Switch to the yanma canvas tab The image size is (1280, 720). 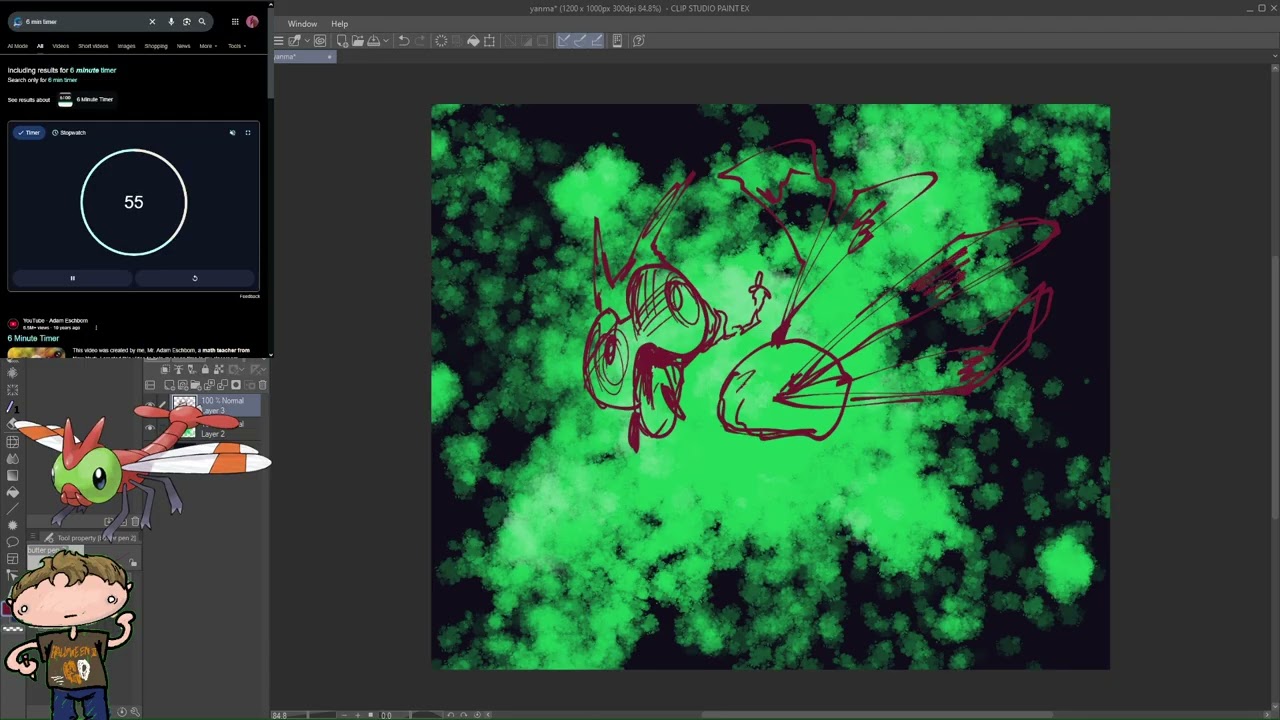303,57
